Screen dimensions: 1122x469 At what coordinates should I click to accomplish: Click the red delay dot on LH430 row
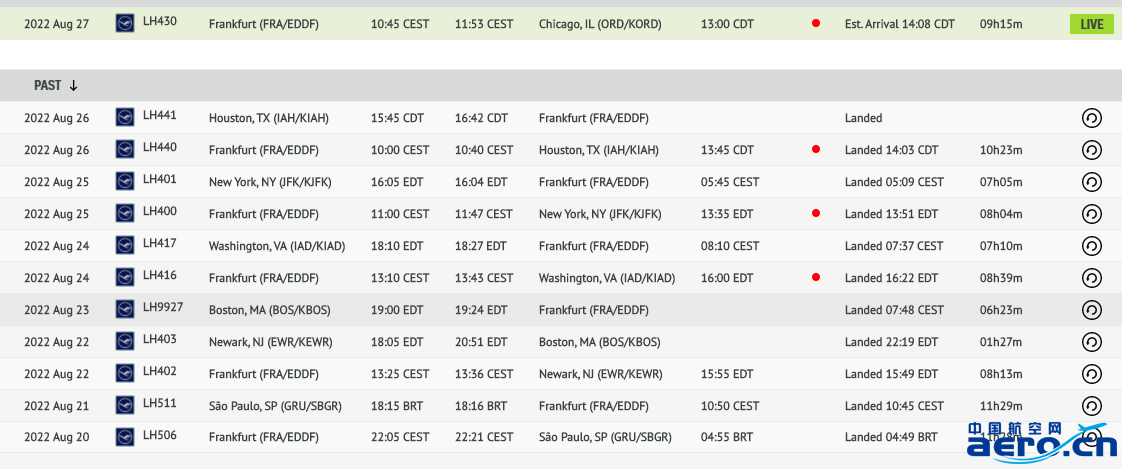point(816,24)
